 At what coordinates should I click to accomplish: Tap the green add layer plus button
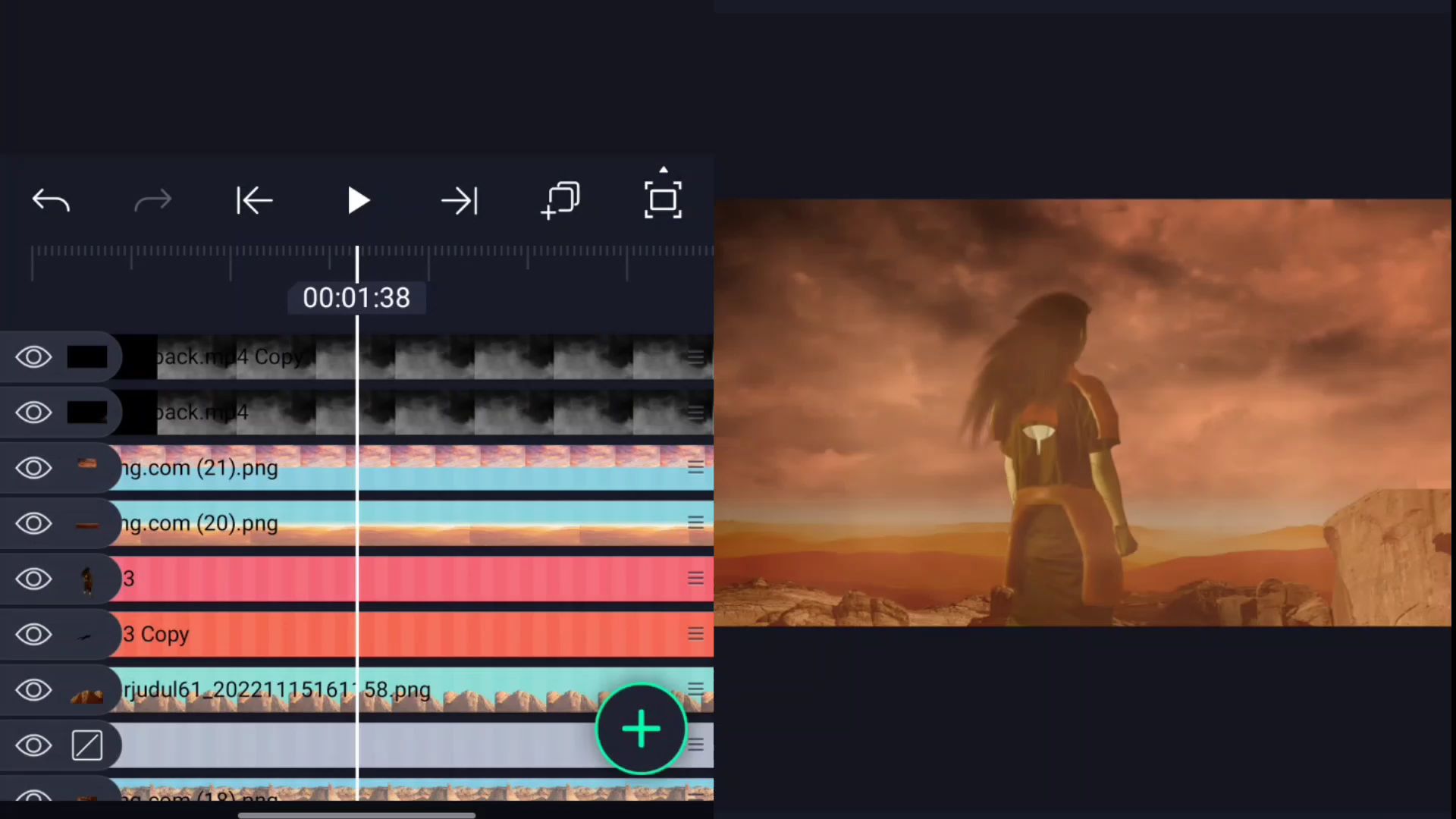(x=642, y=729)
